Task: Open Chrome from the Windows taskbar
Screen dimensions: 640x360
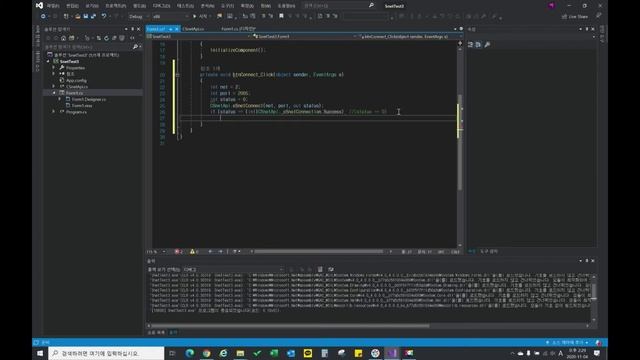Action: [207, 353]
